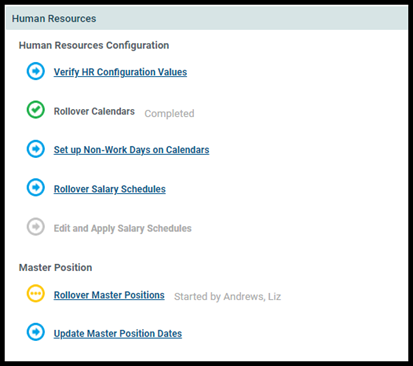Click green checkmark icon for Rollover Calendars
This screenshot has height=366, width=413.
[x=36, y=110]
